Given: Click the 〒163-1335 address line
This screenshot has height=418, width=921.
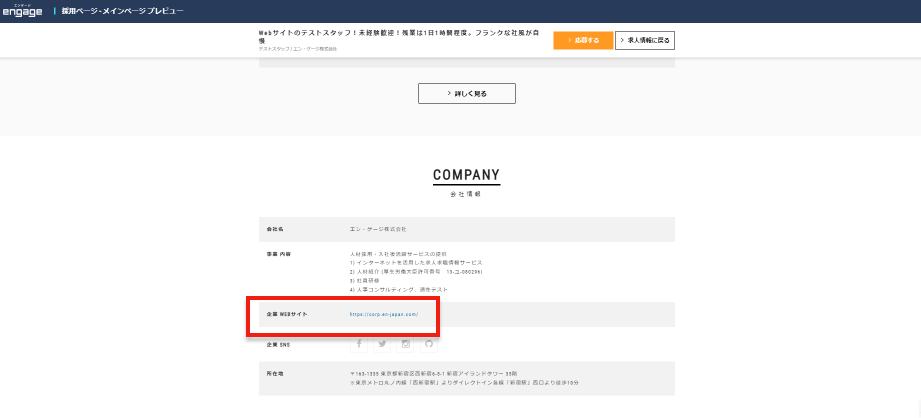Looking at the screenshot, I should pyautogui.click(x=433, y=373).
